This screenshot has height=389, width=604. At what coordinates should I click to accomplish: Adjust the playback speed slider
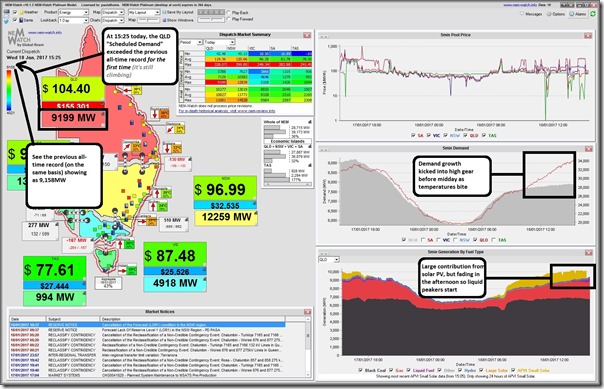click(211, 19)
